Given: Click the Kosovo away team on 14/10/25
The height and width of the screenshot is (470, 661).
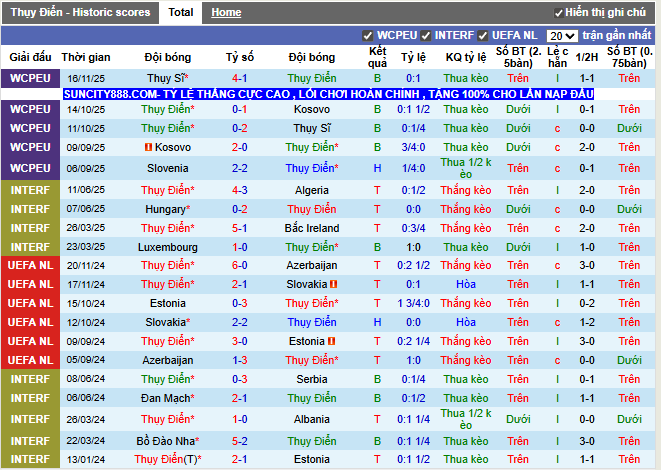Looking at the screenshot, I should tap(312, 110).
